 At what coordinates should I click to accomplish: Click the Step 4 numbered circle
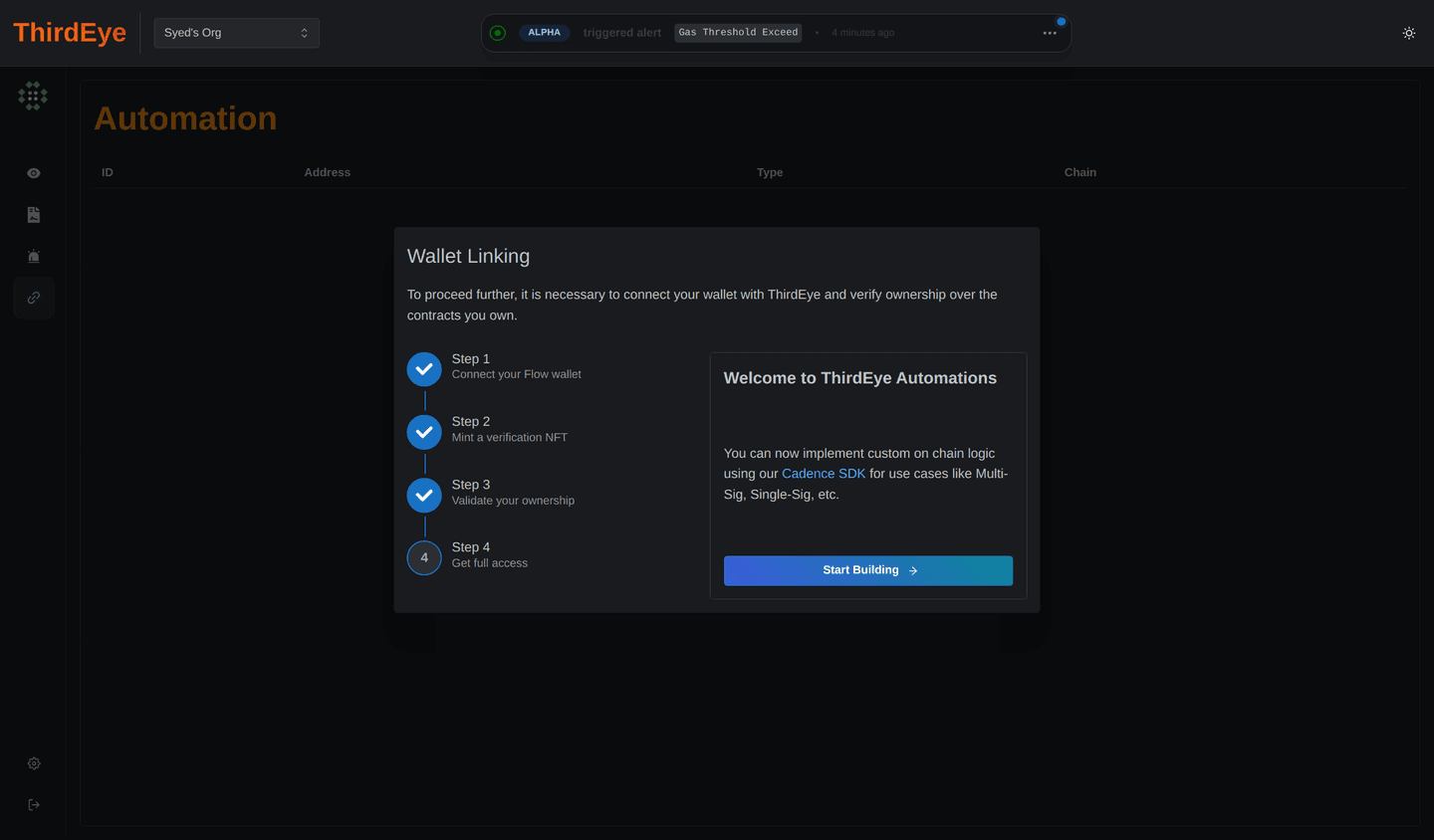424,557
